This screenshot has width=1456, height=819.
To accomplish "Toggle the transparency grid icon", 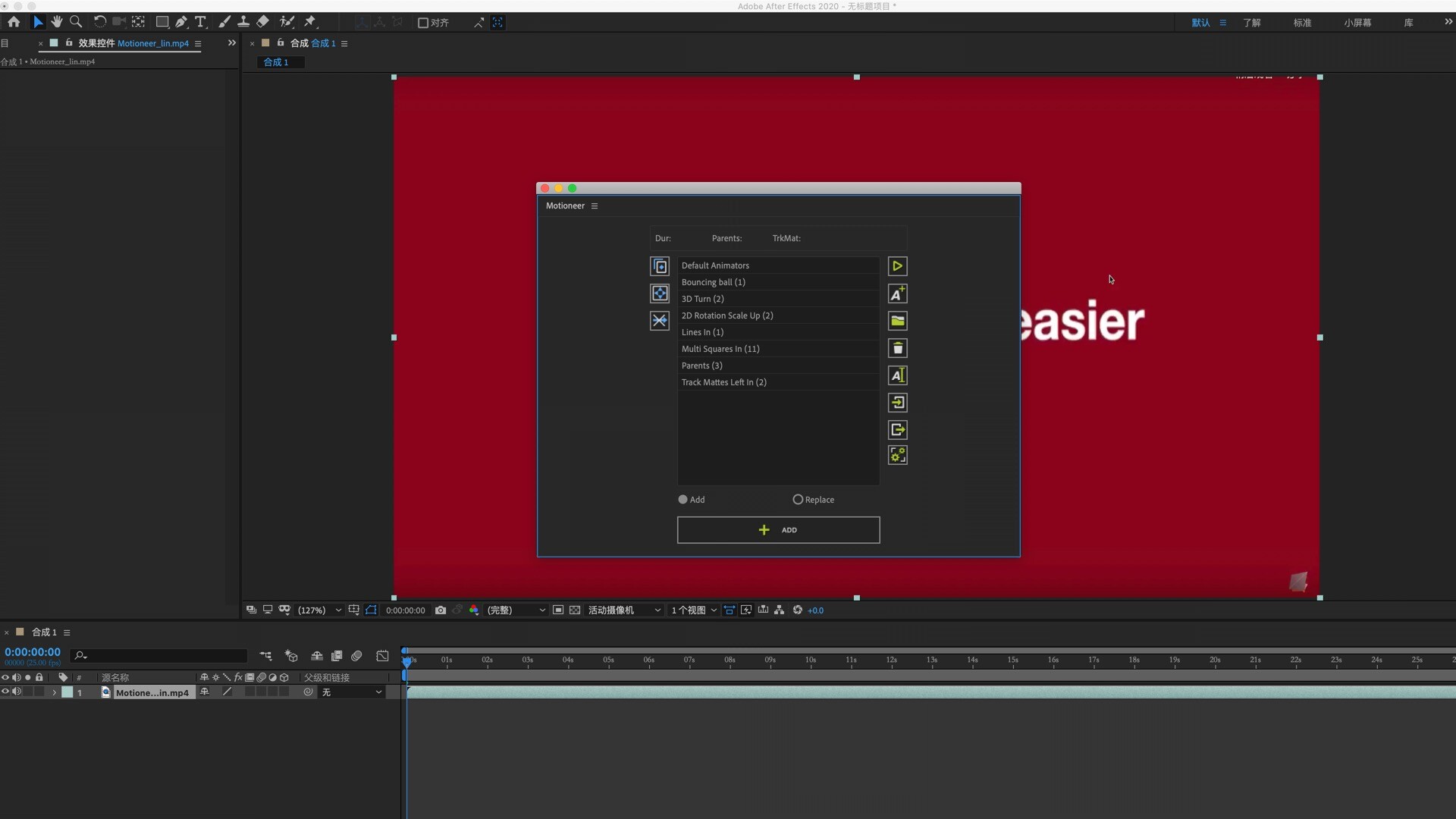I will [575, 610].
